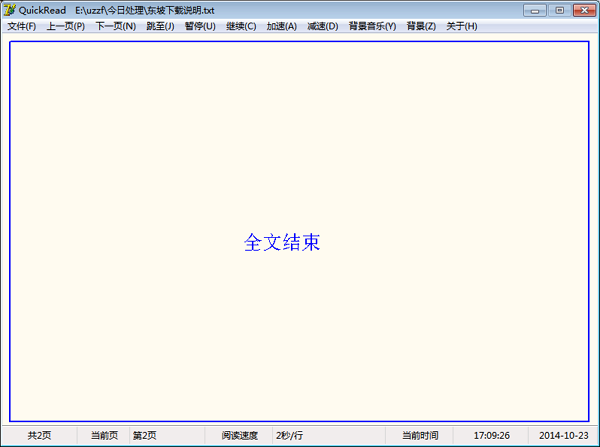Click the 阅读速度 status bar label
The image size is (600, 447).
pos(240,436)
